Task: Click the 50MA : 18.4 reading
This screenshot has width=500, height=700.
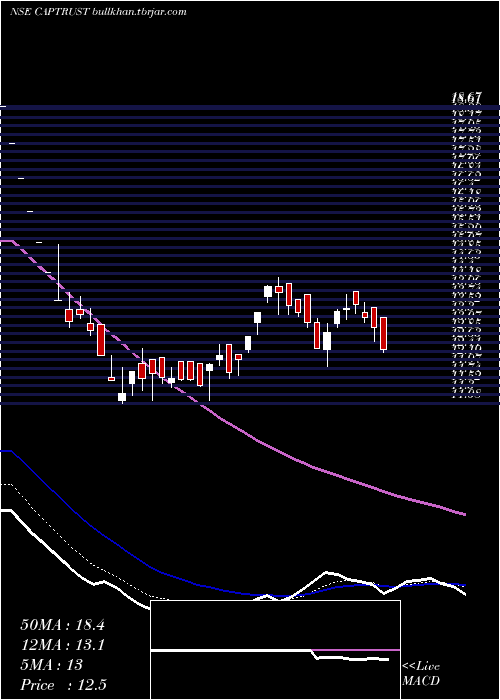Action: click(x=62, y=625)
